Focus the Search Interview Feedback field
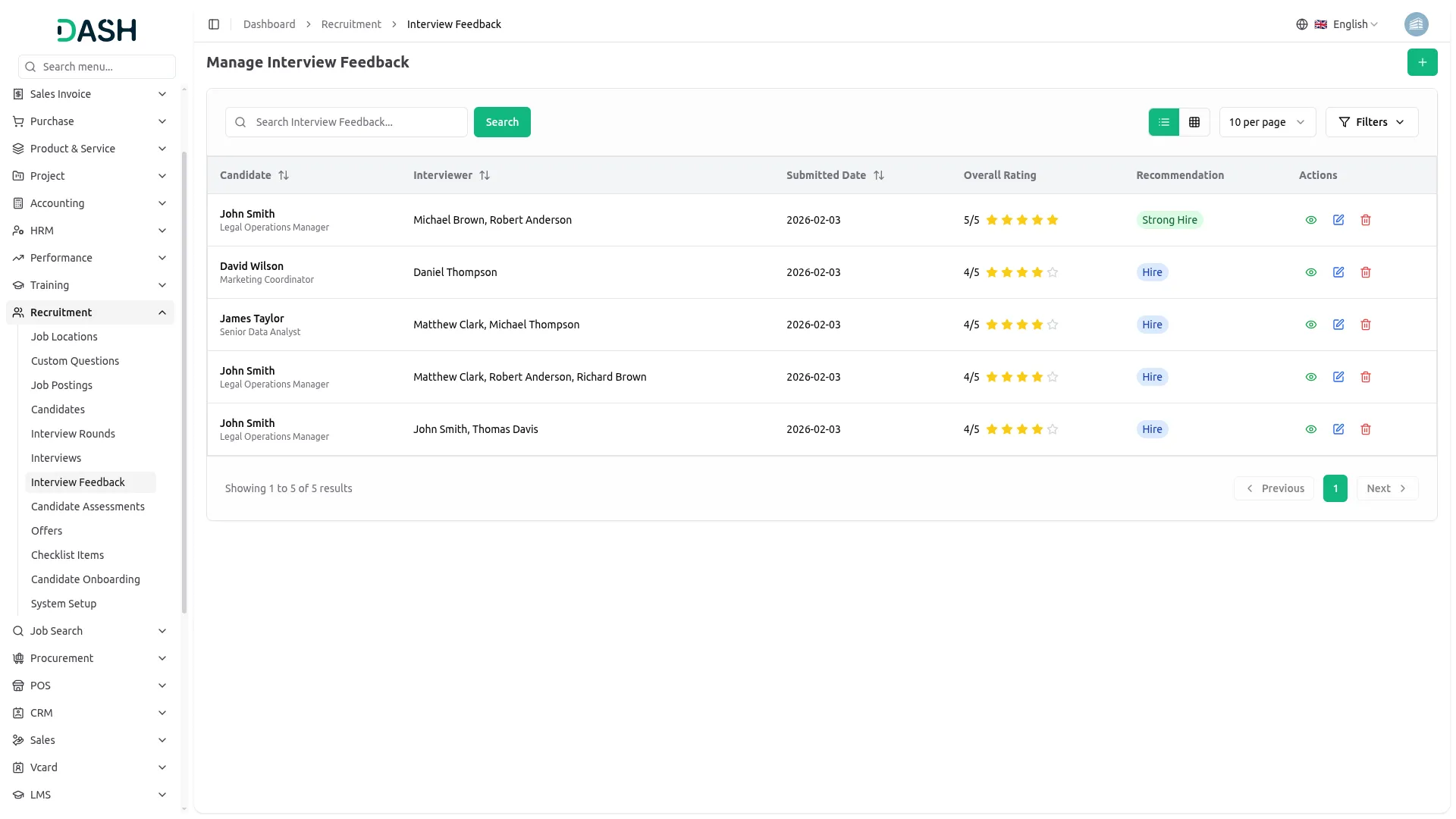 click(x=356, y=122)
